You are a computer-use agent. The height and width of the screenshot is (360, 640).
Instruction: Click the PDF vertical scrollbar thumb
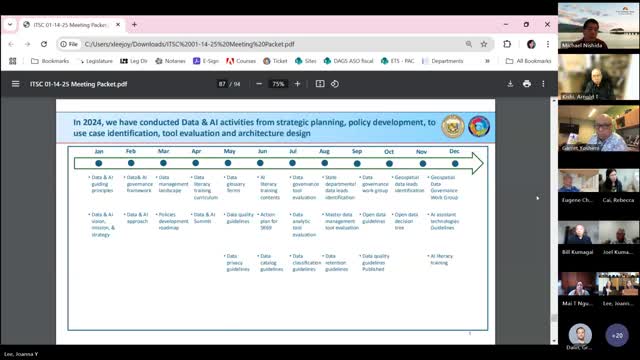[554, 318]
